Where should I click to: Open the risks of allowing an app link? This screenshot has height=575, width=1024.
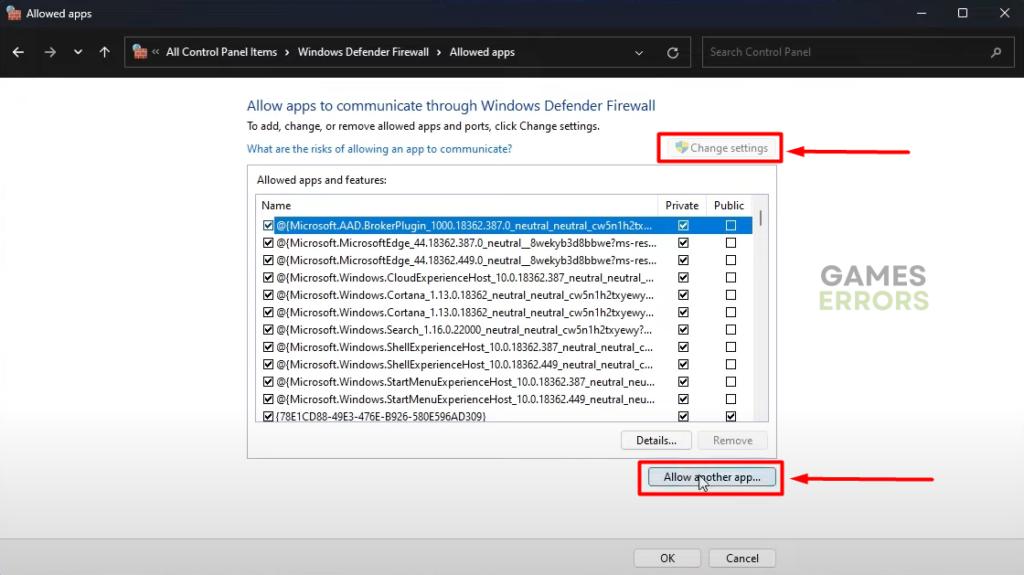pos(379,149)
